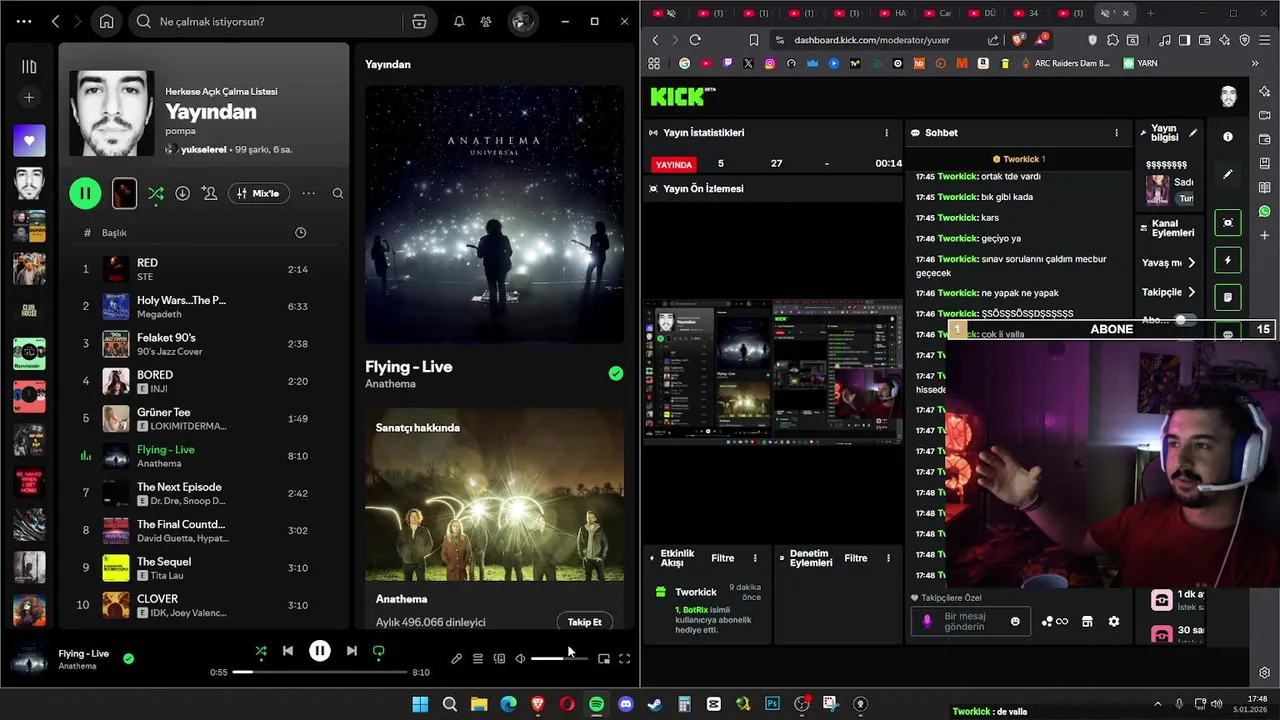Show more Brave bookmarks with double chevron

[1255, 63]
